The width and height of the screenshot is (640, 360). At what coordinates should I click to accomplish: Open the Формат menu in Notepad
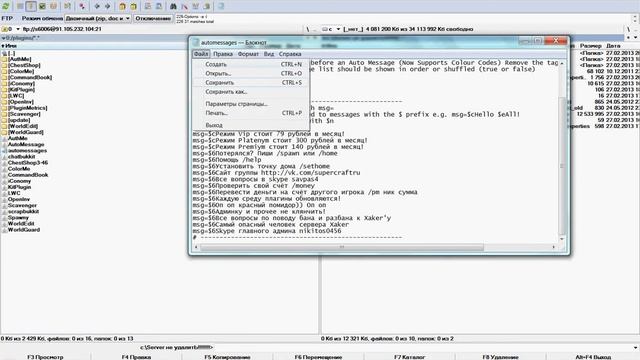[248, 54]
